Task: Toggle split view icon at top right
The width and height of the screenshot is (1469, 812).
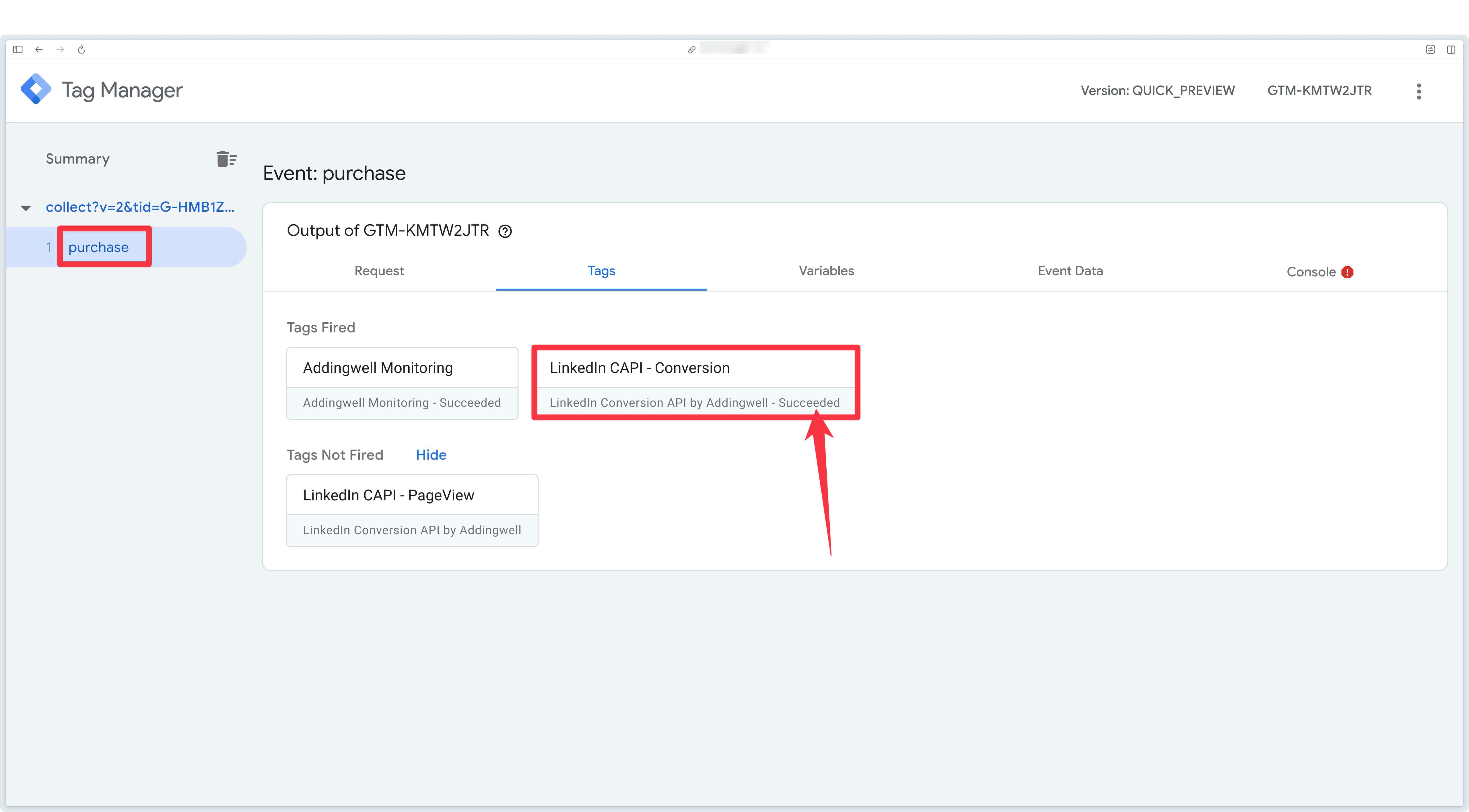Action: point(1451,50)
